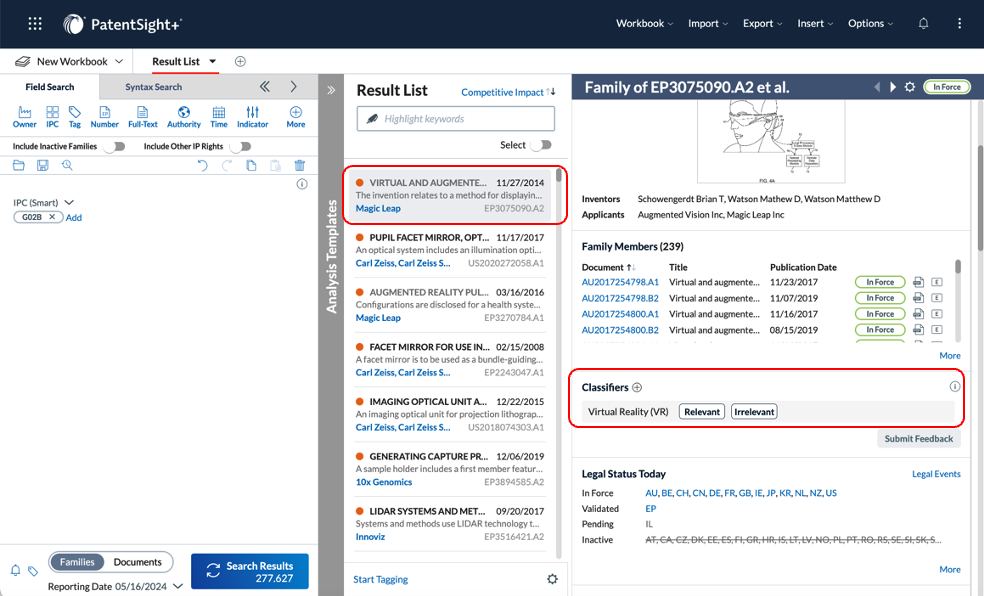Click the Search Results button
984x596 pixels.
tap(250, 571)
